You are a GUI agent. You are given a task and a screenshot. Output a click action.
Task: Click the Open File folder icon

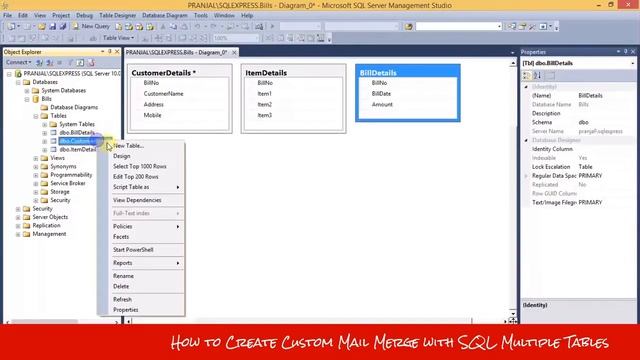[42, 27]
